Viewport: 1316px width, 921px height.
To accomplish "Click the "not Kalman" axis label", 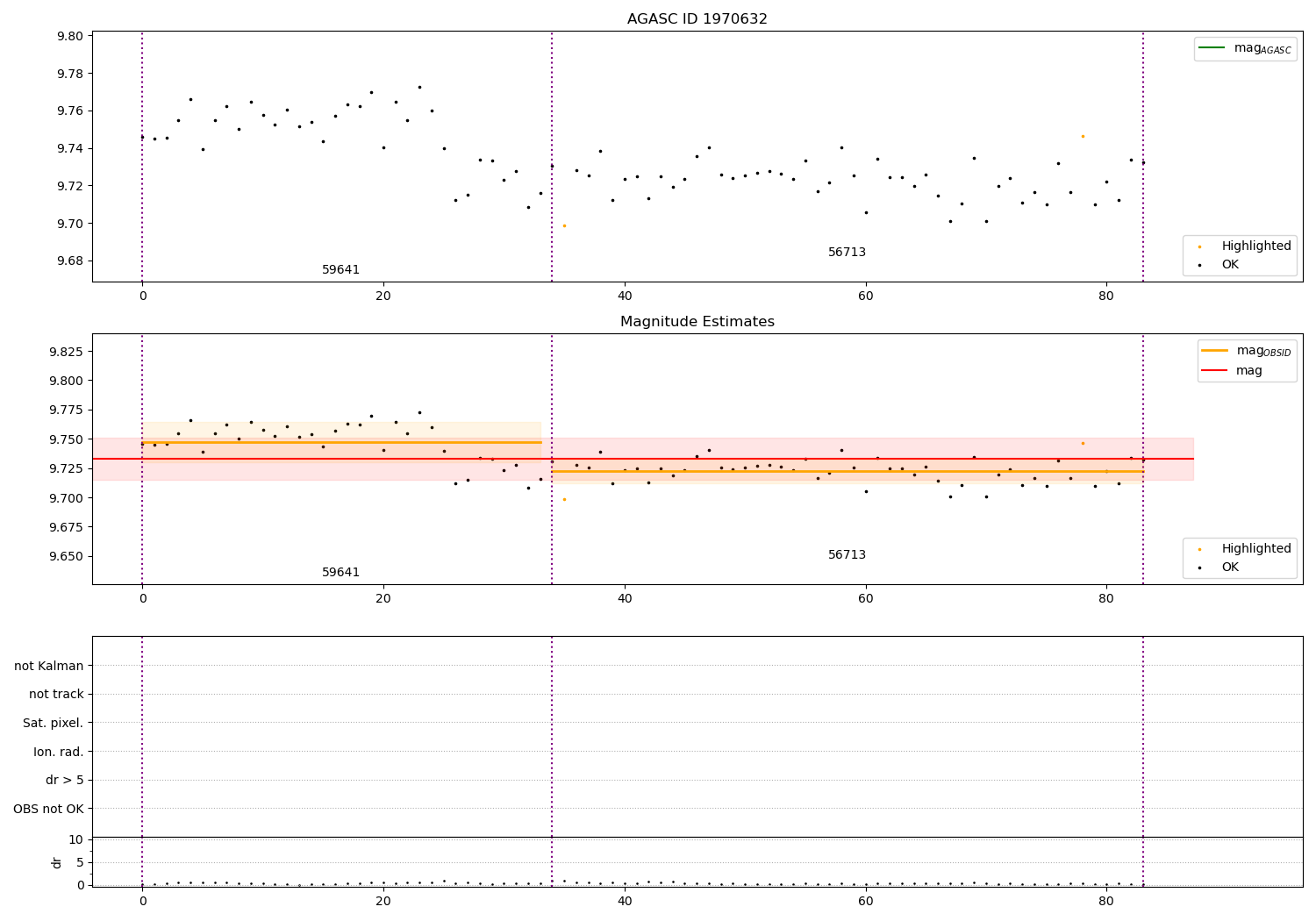I will [x=49, y=666].
